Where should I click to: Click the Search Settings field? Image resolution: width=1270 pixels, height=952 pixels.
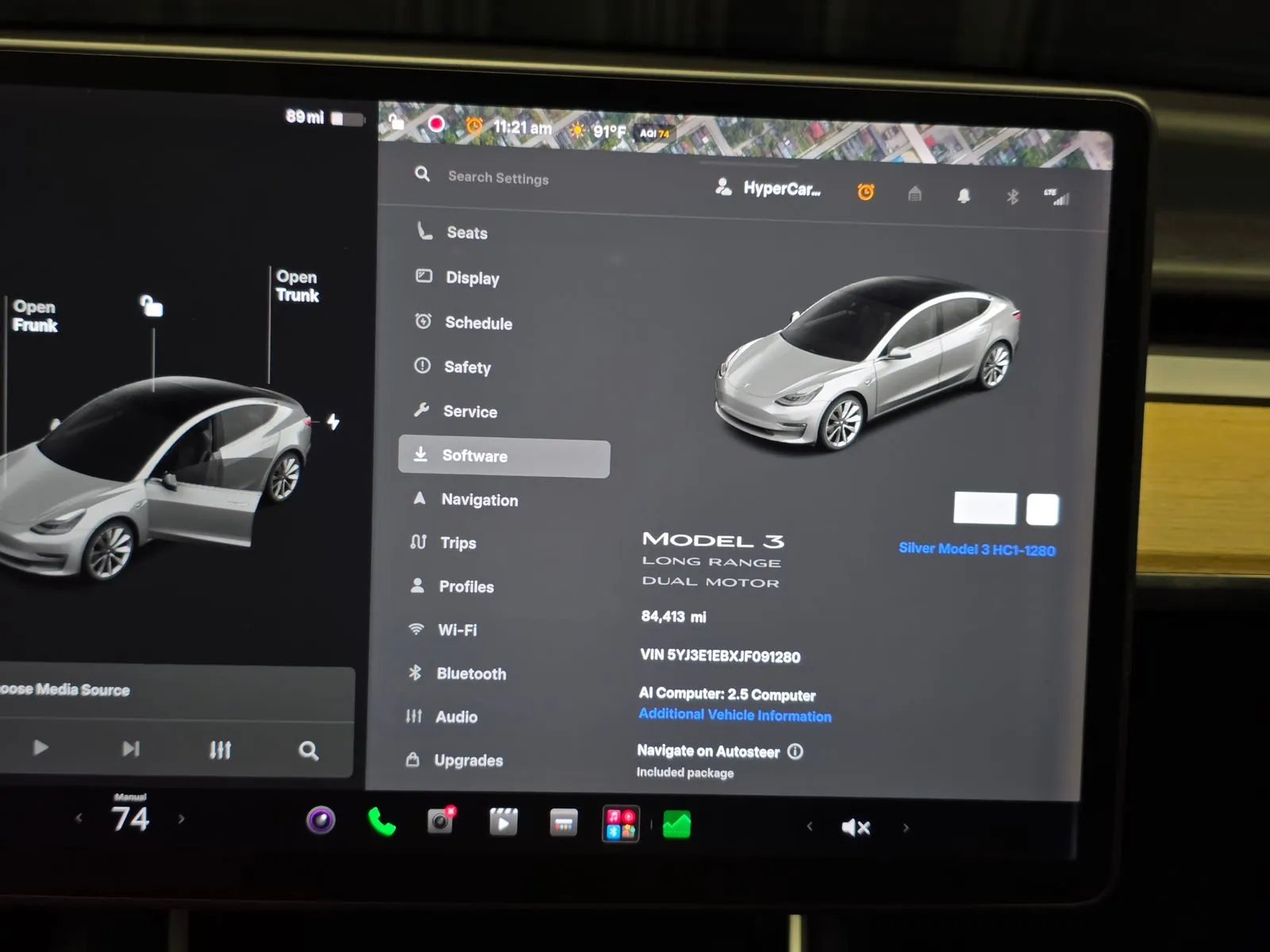coord(498,178)
